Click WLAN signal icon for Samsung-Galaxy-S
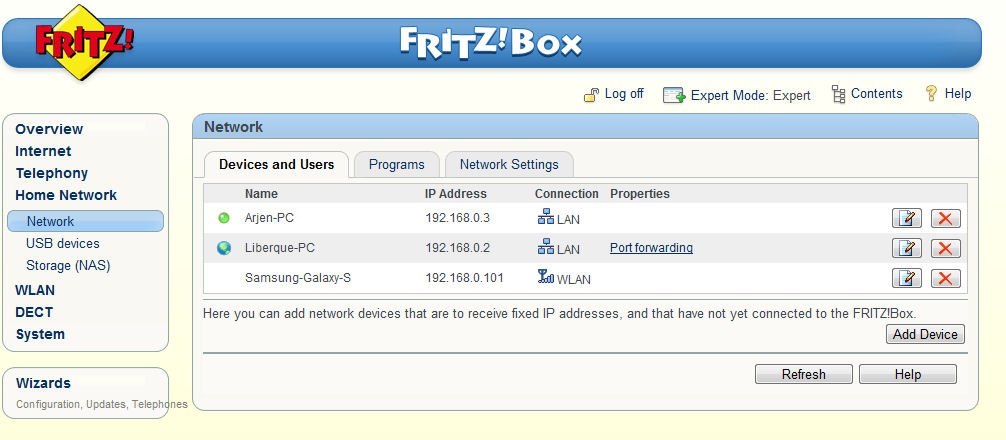This screenshot has height=440, width=1006. pyautogui.click(x=545, y=277)
